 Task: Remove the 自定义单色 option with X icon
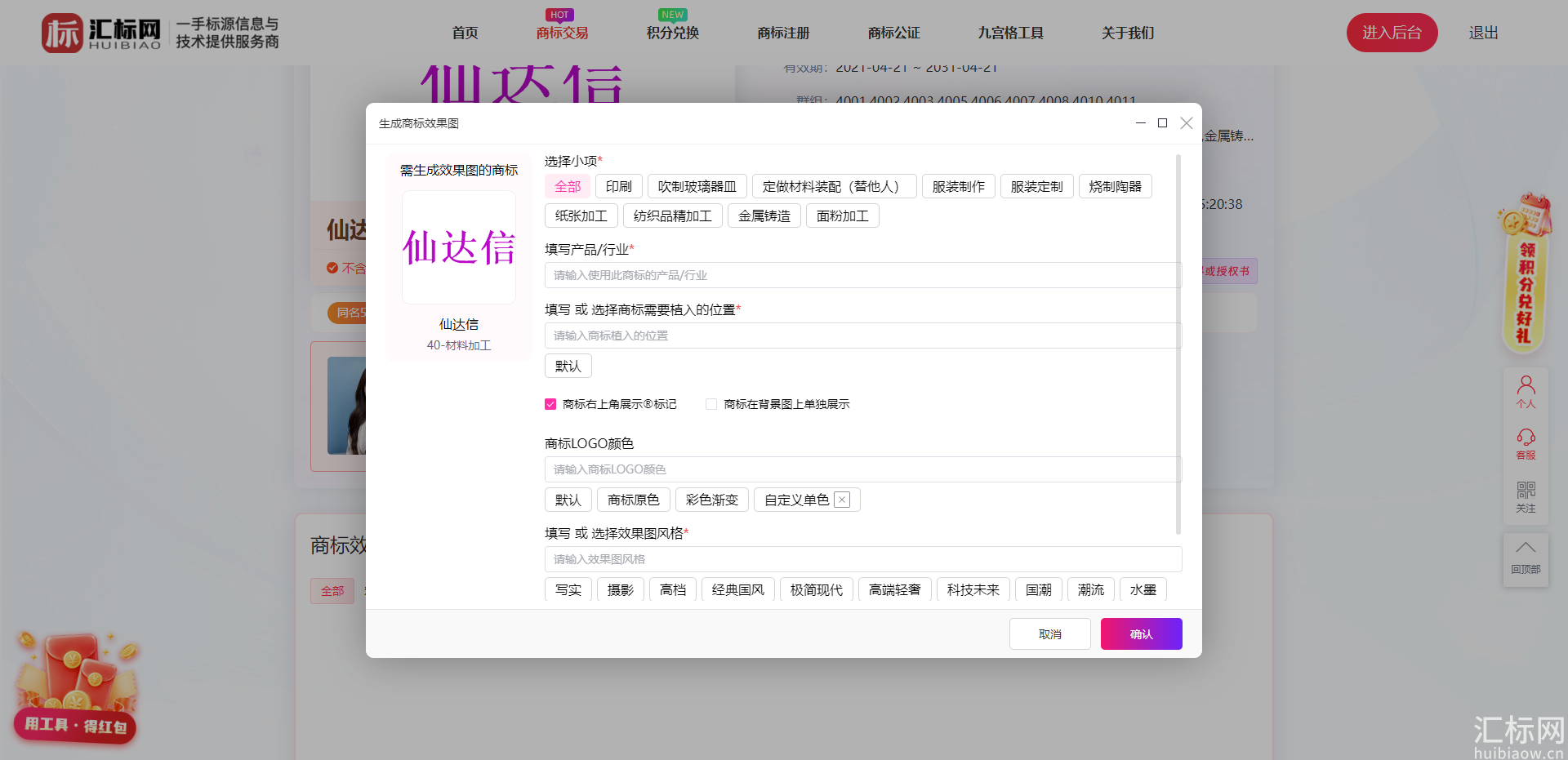coord(842,500)
